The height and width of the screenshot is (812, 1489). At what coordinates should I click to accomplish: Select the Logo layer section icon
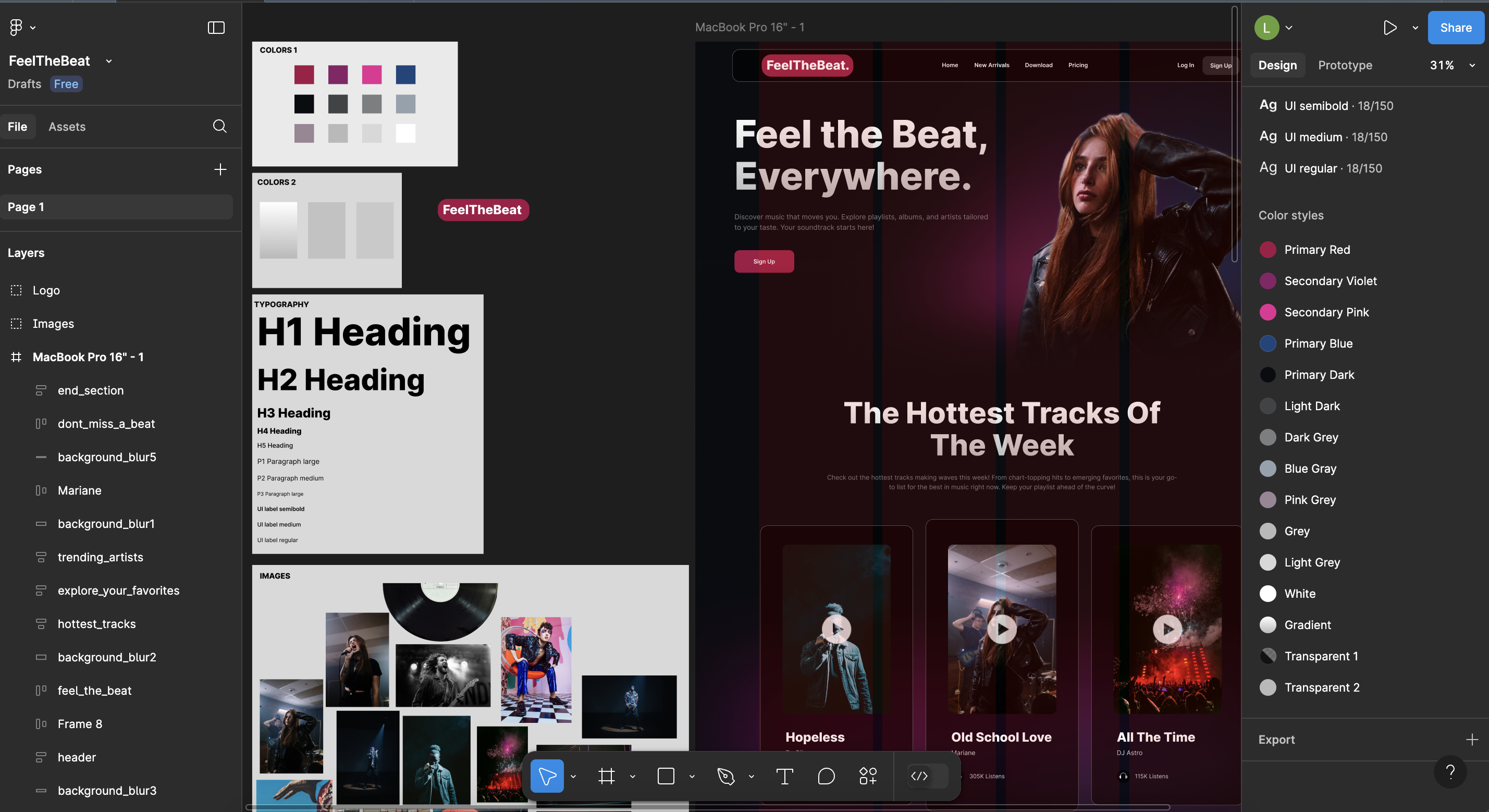(x=16, y=290)
